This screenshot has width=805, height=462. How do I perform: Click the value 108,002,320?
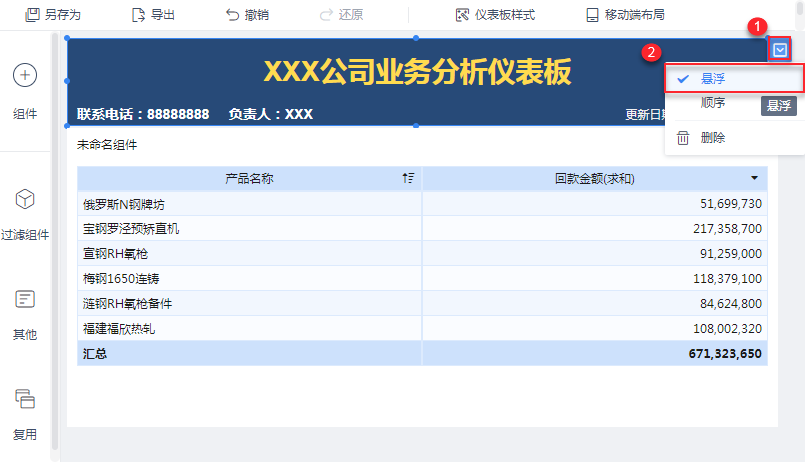coord(727,329)
